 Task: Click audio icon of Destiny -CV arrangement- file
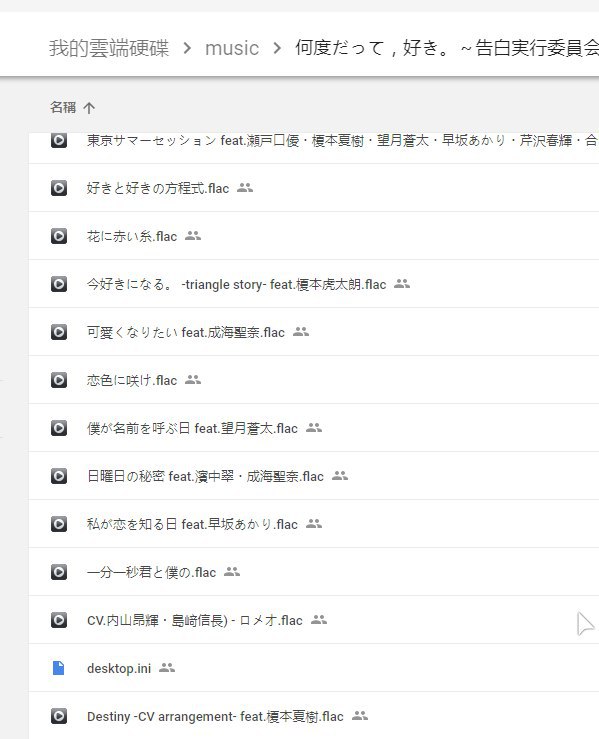point(59,716)
